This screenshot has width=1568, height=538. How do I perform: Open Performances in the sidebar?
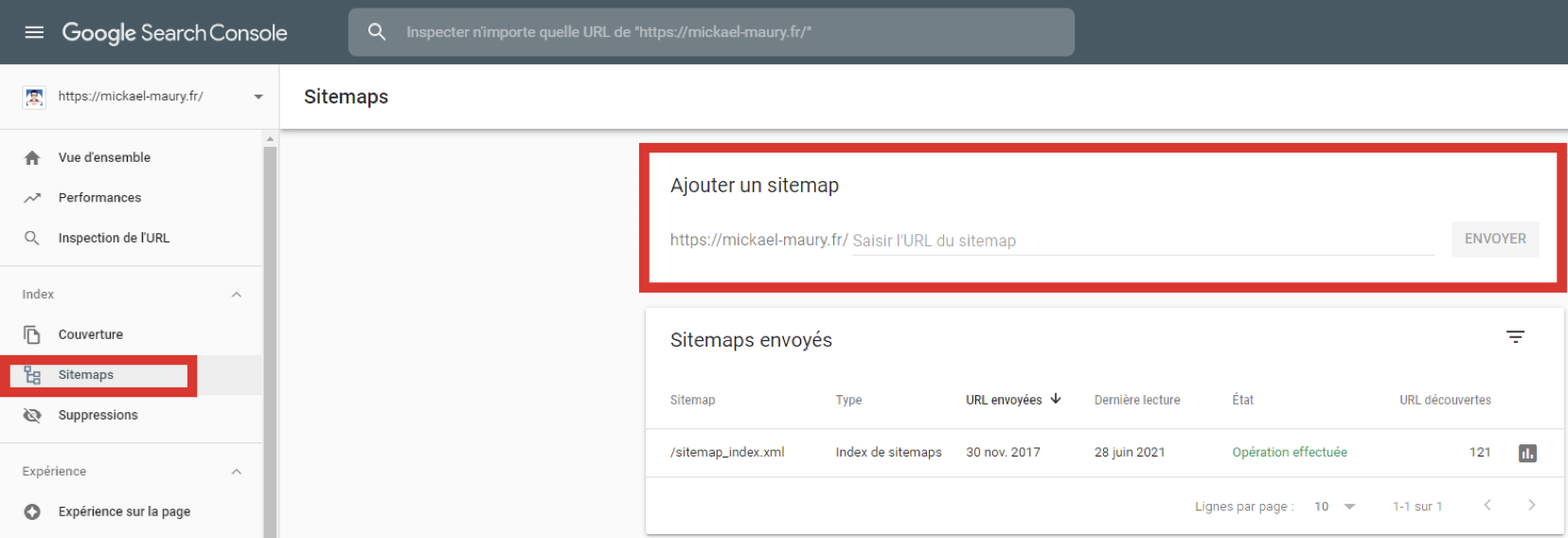pos(99,198)
